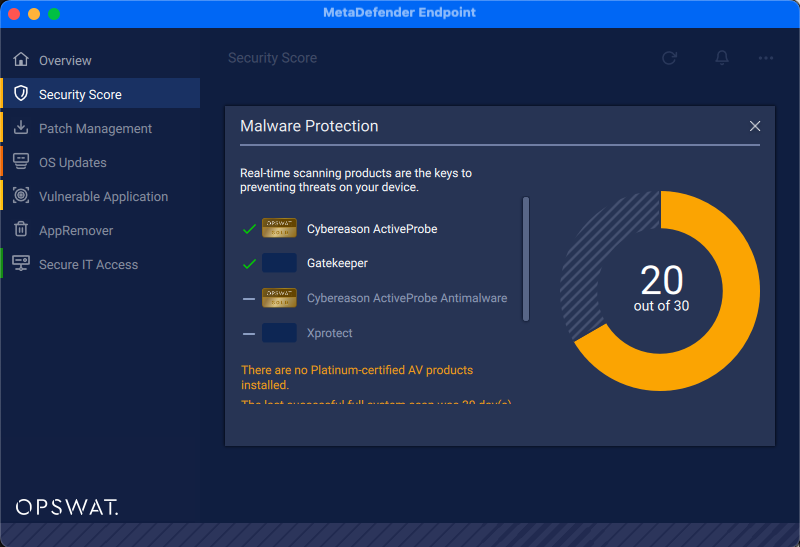Minimize the window with yellow button
The width and height of the screenshot is (800, 547).
[34, 14]
